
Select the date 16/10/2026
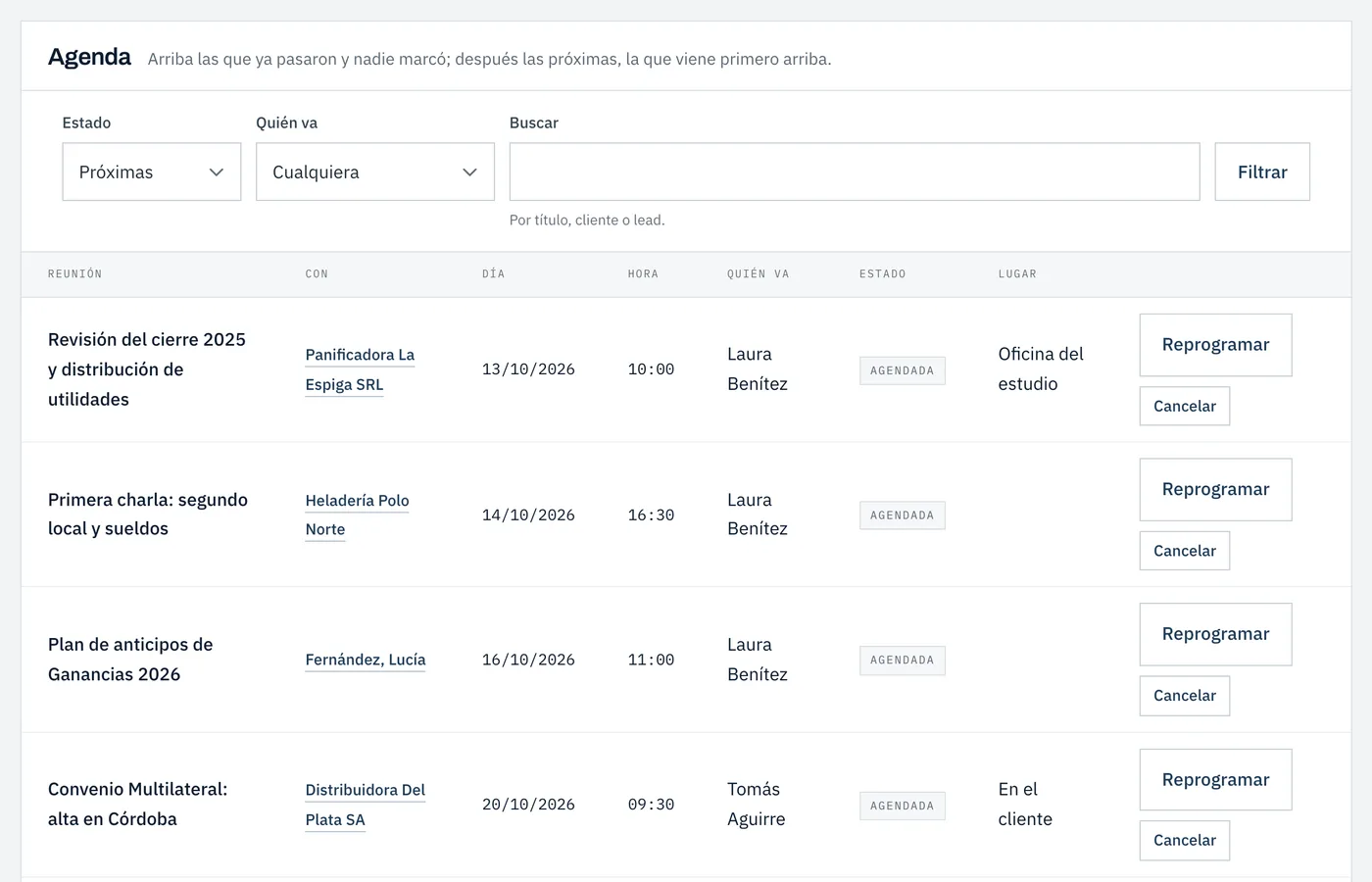point(528,661)
